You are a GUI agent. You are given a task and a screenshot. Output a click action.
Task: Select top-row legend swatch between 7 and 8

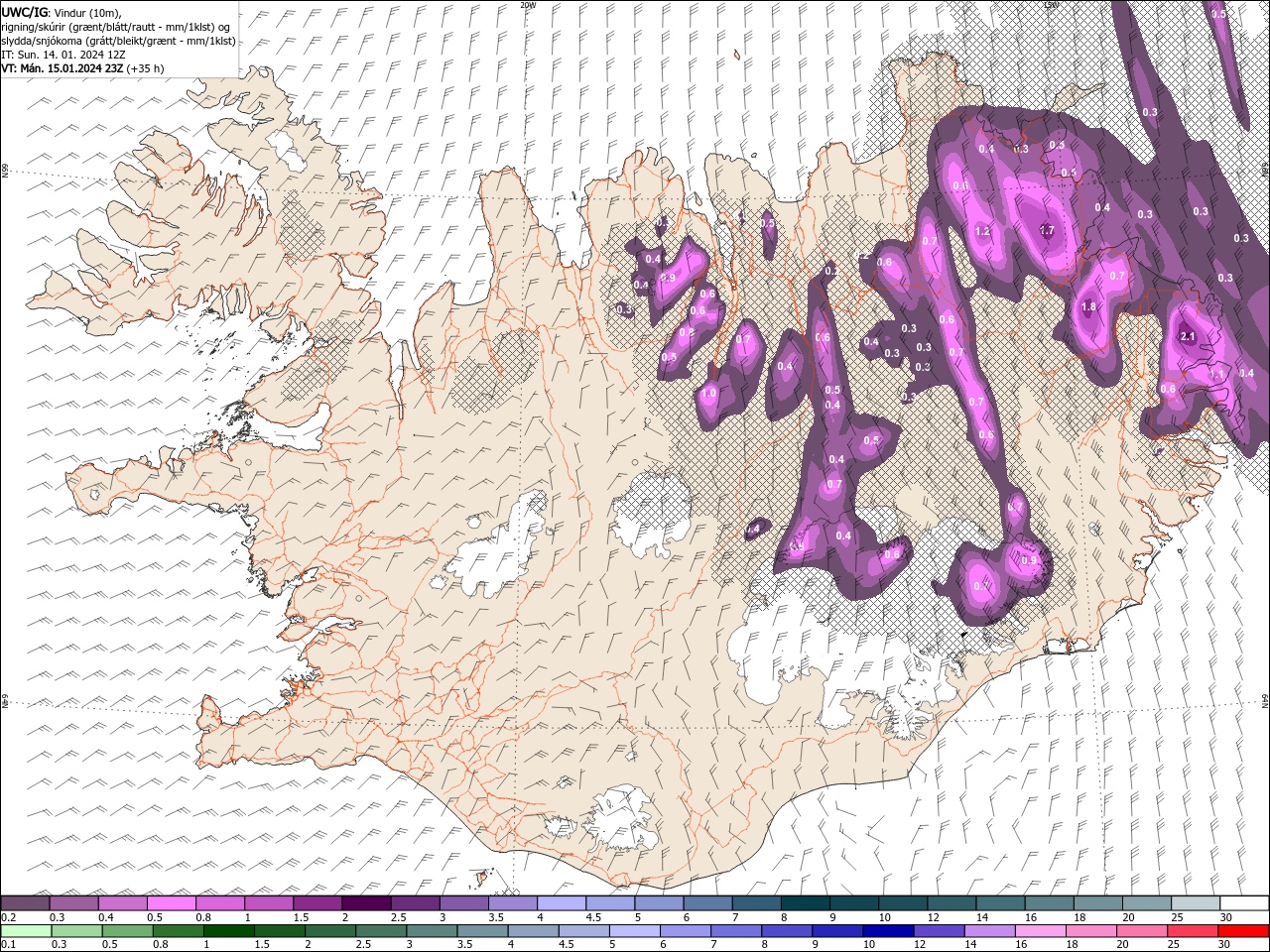pyautogui.click(x=756, y=903)
